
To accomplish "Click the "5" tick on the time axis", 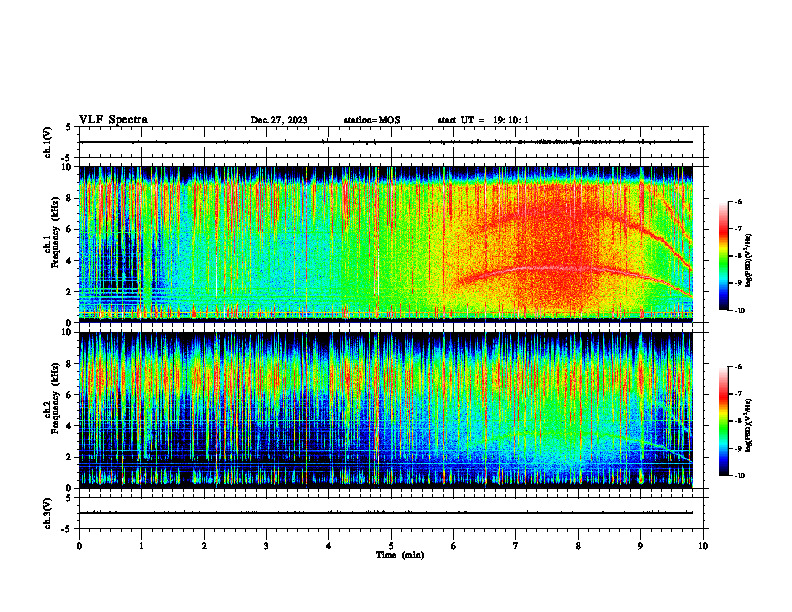I will click(x=391, y=546).
